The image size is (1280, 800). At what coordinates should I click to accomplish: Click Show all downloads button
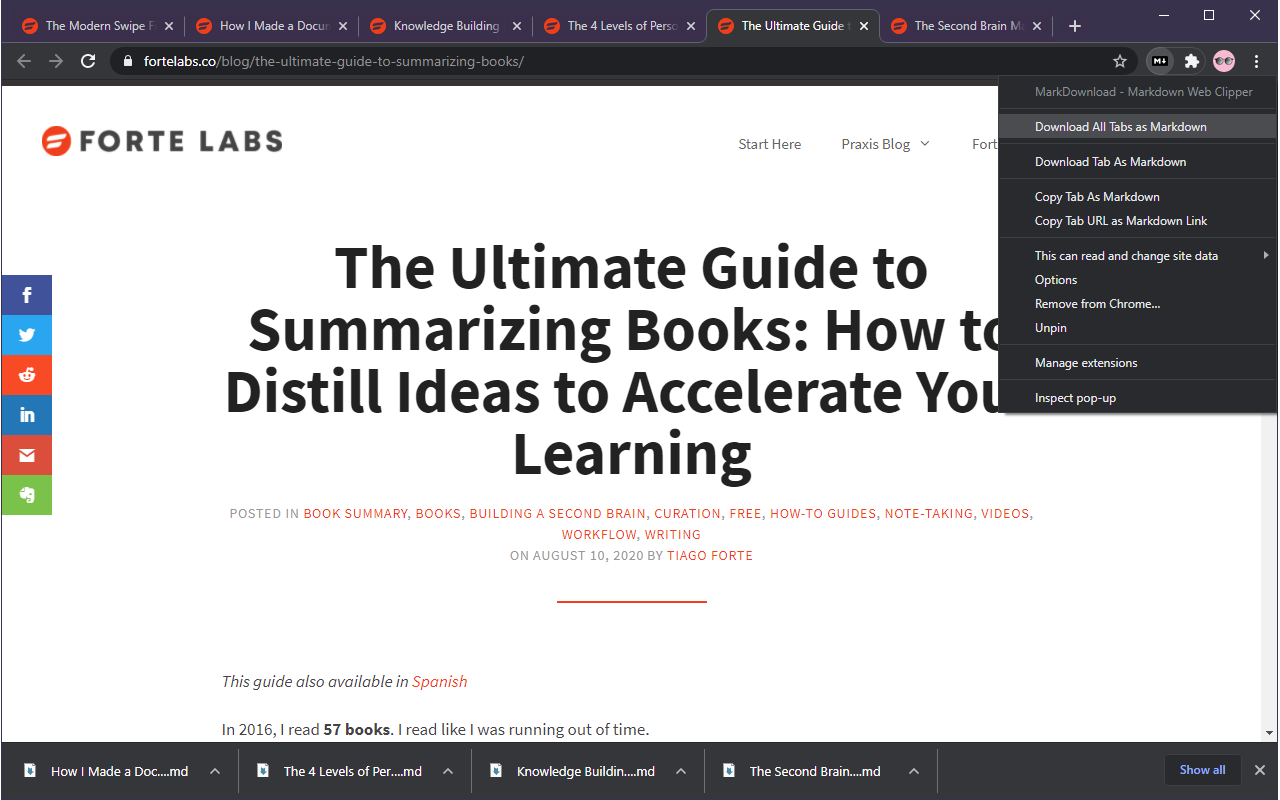pyautogui.click(x=1202, y=770)
